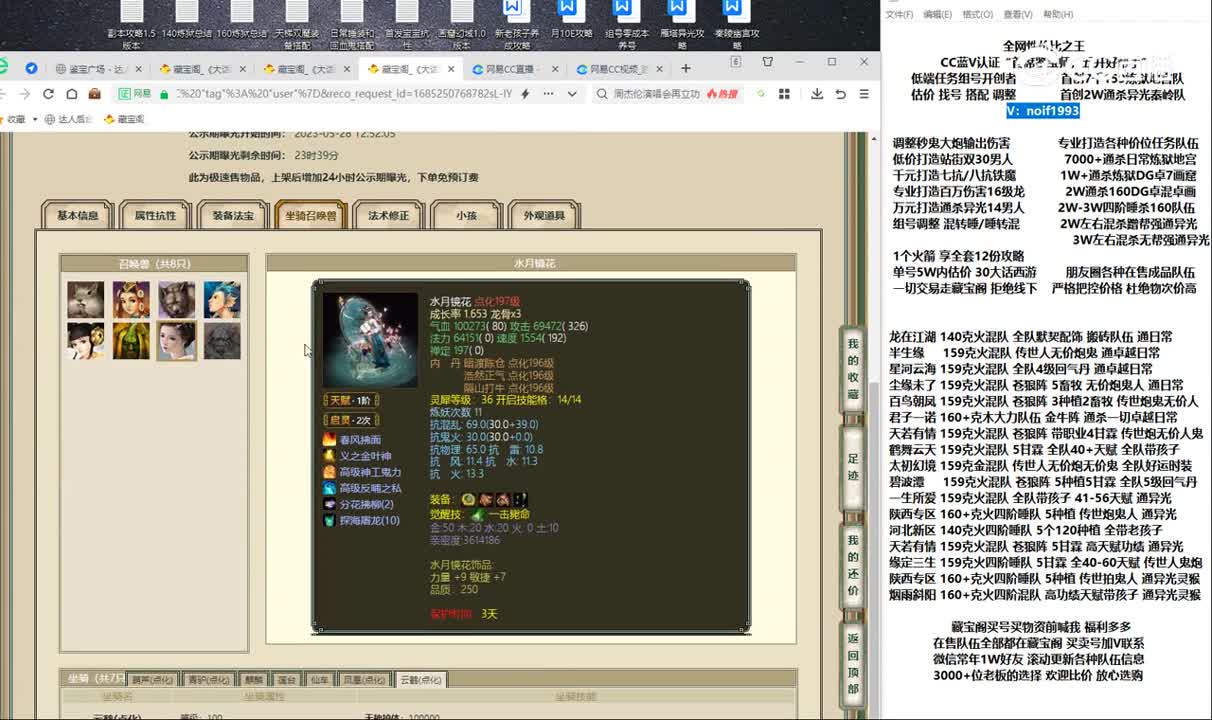Viewport: 1212px width, 720px height.
Task: Switch to the 坐骑召唤兽 tab
Action: click(x=311, y=215)
